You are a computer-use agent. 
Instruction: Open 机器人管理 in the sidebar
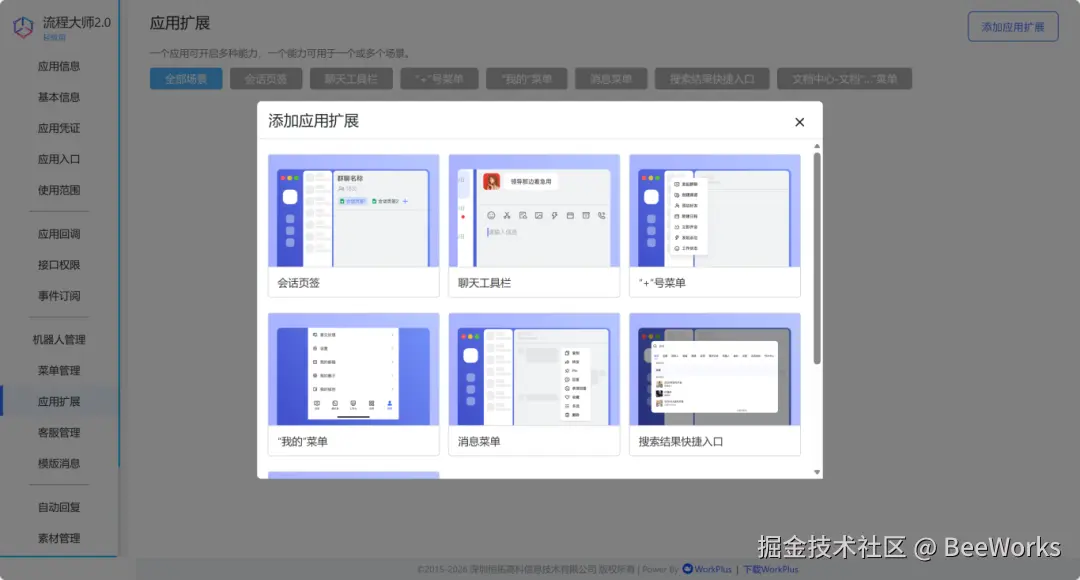pyautogui.click(x=62, y=339)
